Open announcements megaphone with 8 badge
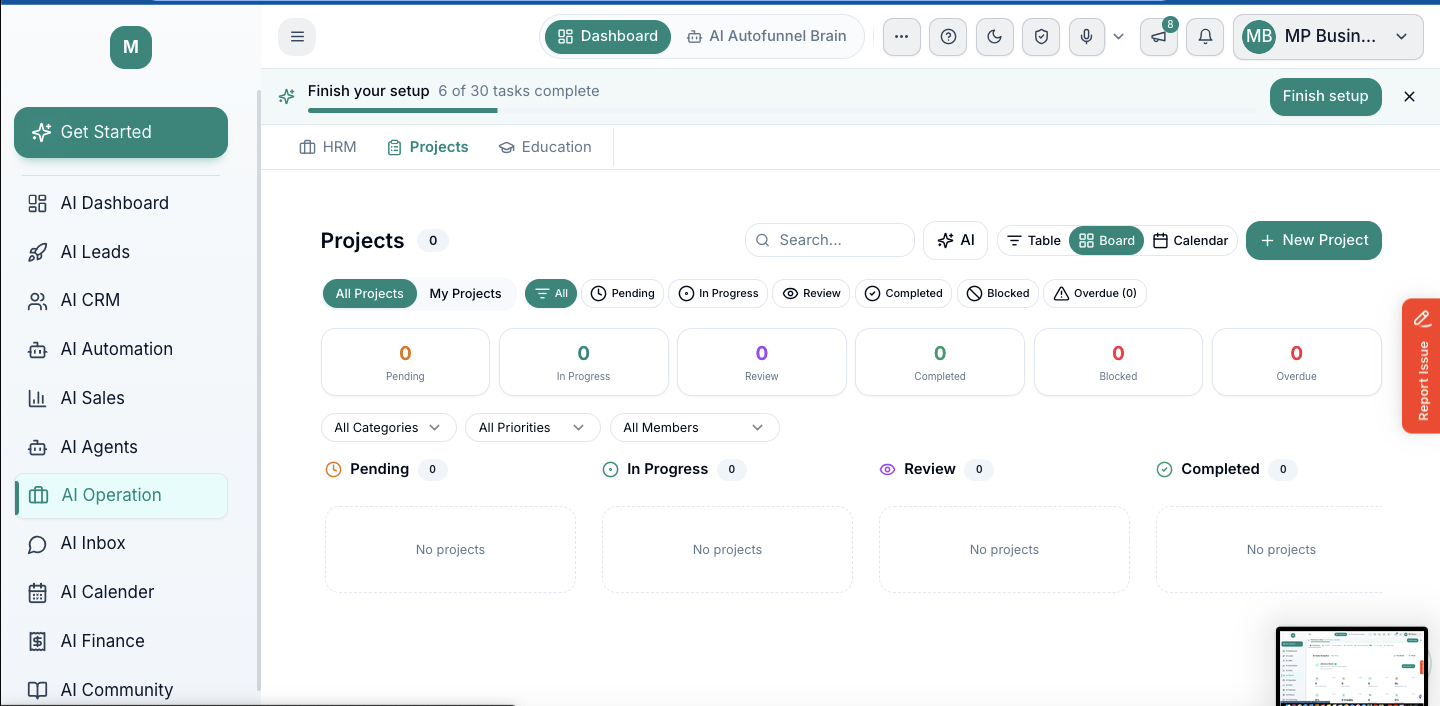This screenshot has width=1440, height=706. [x=1158, y=37]
